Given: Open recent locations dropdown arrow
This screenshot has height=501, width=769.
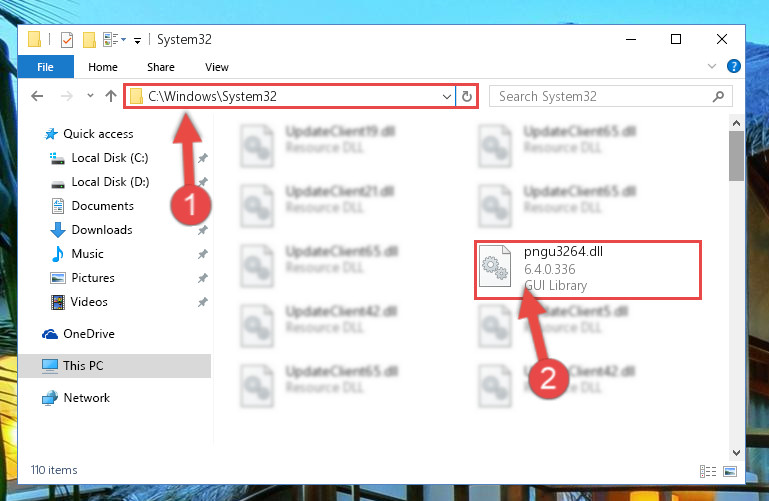Looking at the screenshot, I should [x=90, y=96].
